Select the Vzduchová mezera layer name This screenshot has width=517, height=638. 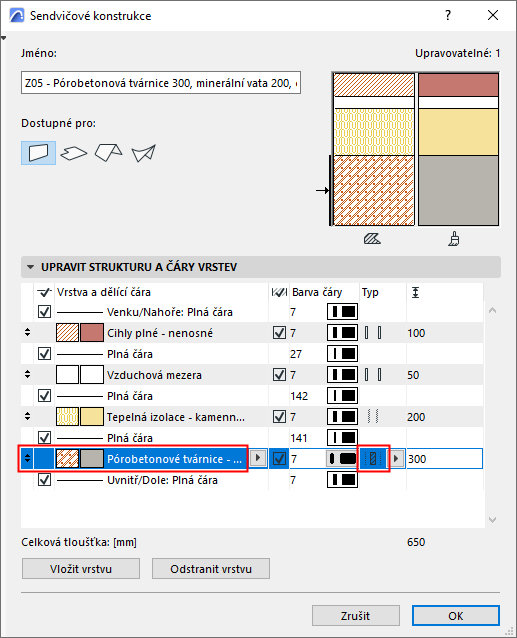point(154,375)
